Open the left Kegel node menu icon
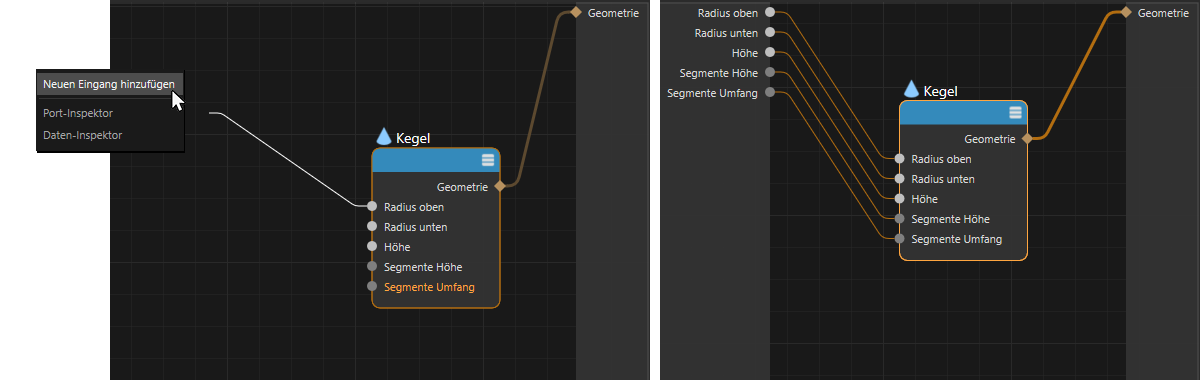Viewport: 1200px width, 380px height. 488,160
